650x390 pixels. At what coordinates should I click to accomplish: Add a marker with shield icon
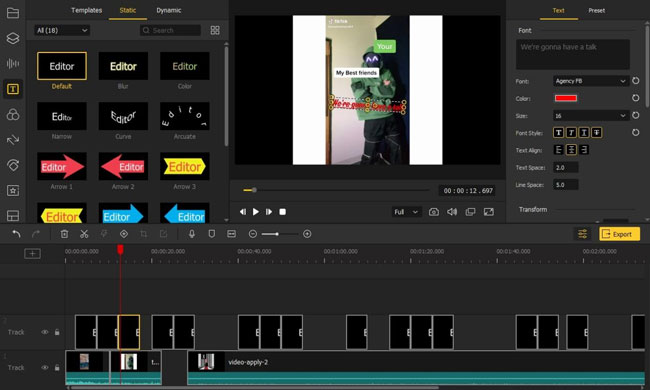tap(211, 234)
